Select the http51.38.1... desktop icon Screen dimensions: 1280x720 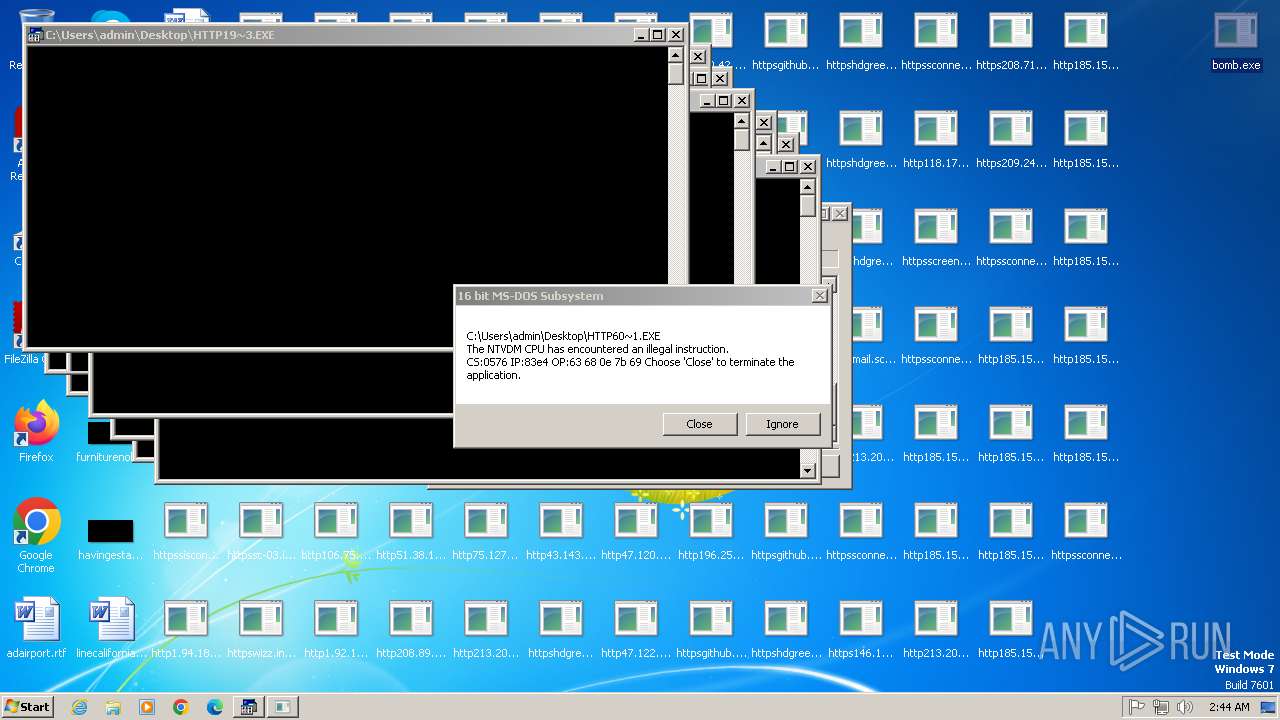(x=411, y=532)
